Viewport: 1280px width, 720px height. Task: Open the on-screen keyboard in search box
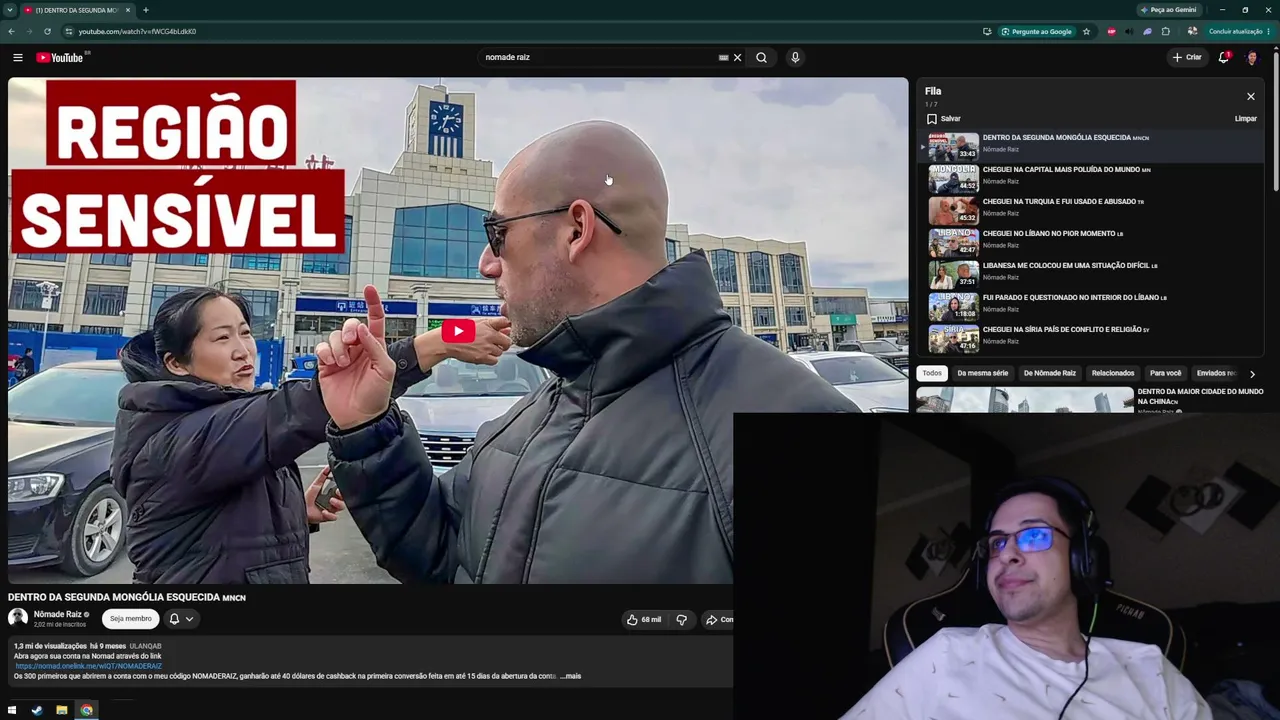tap(723, 58)
